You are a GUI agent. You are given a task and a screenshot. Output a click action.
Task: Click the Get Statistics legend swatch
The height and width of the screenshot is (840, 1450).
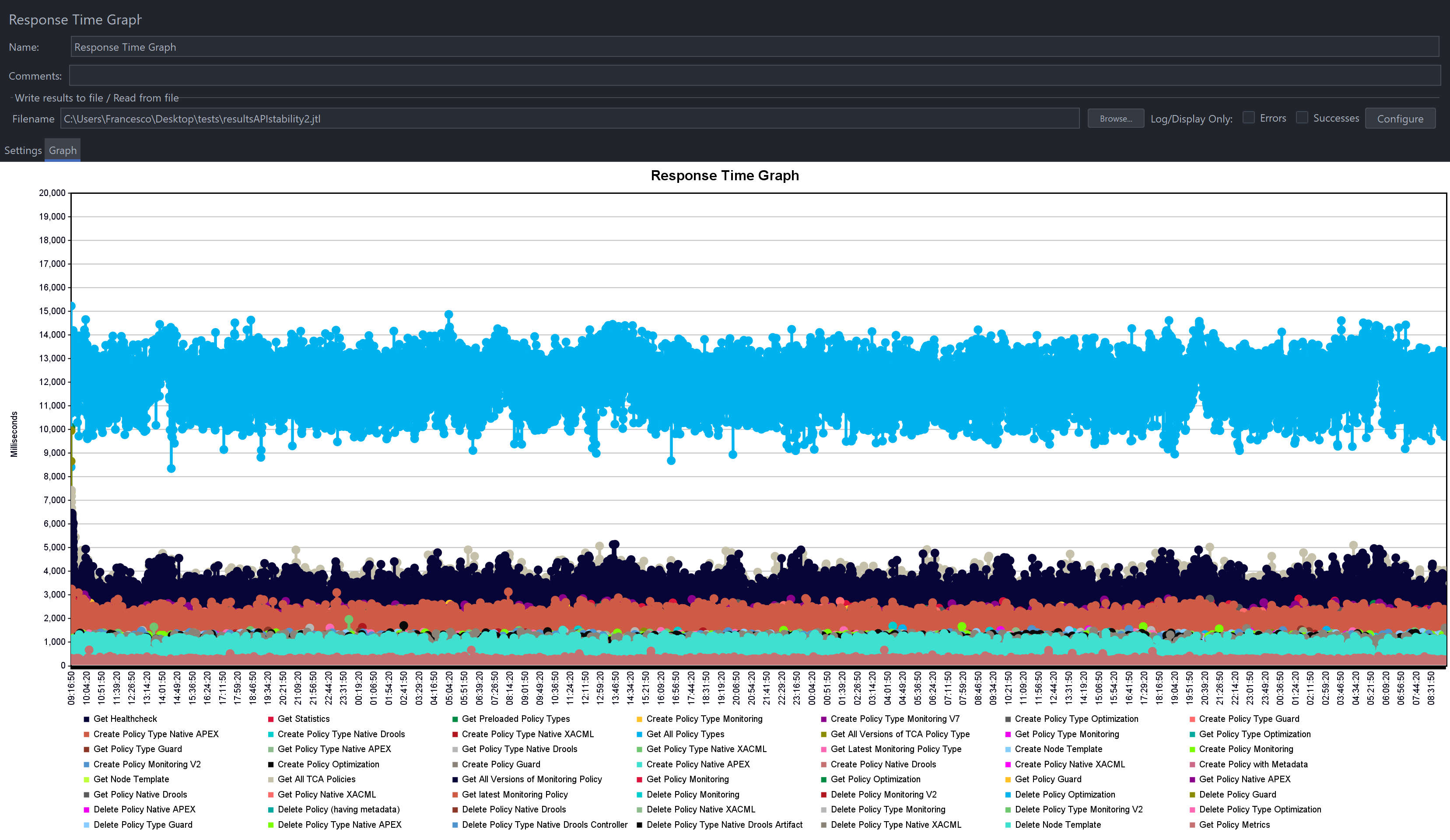click(x=270, y=719)
